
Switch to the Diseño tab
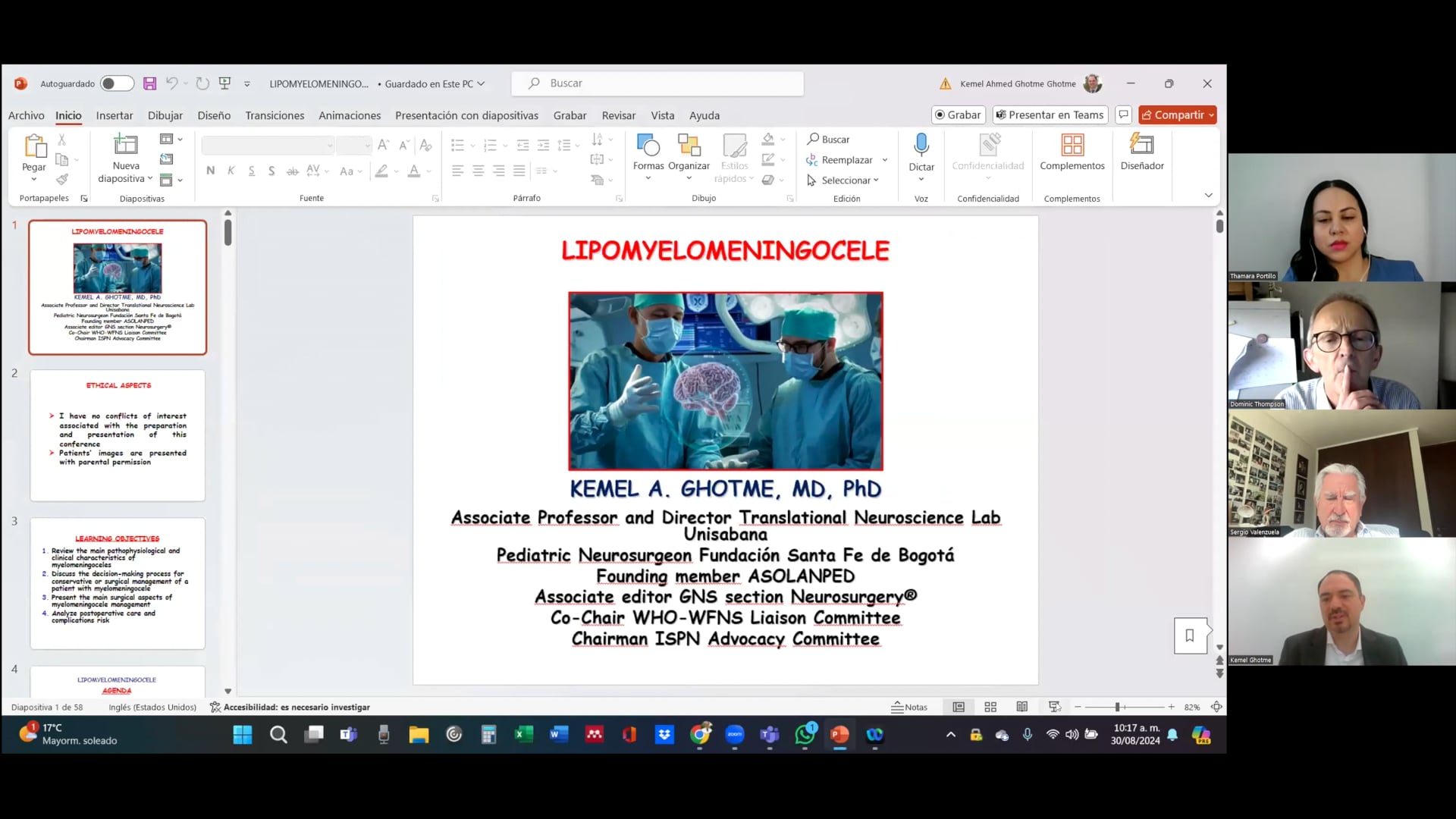point(214,115)
